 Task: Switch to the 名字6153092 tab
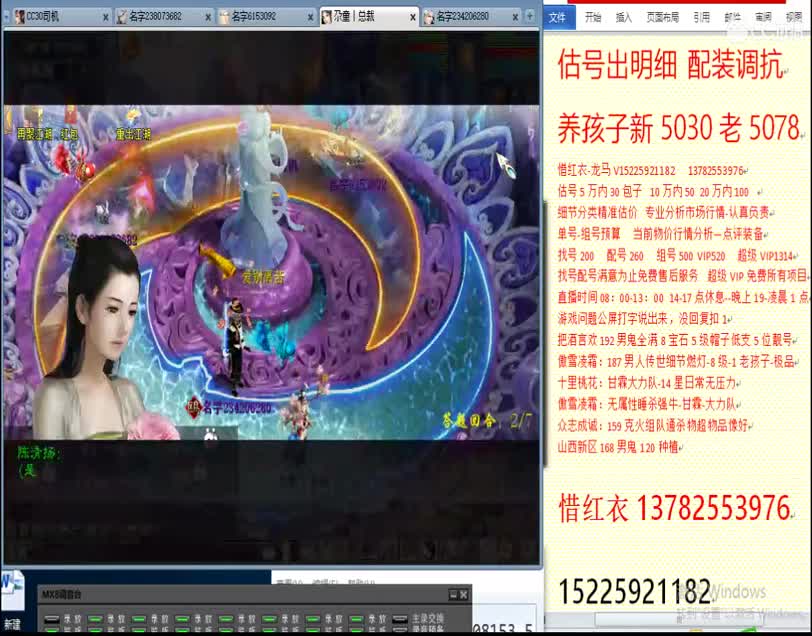coord(266,17)
